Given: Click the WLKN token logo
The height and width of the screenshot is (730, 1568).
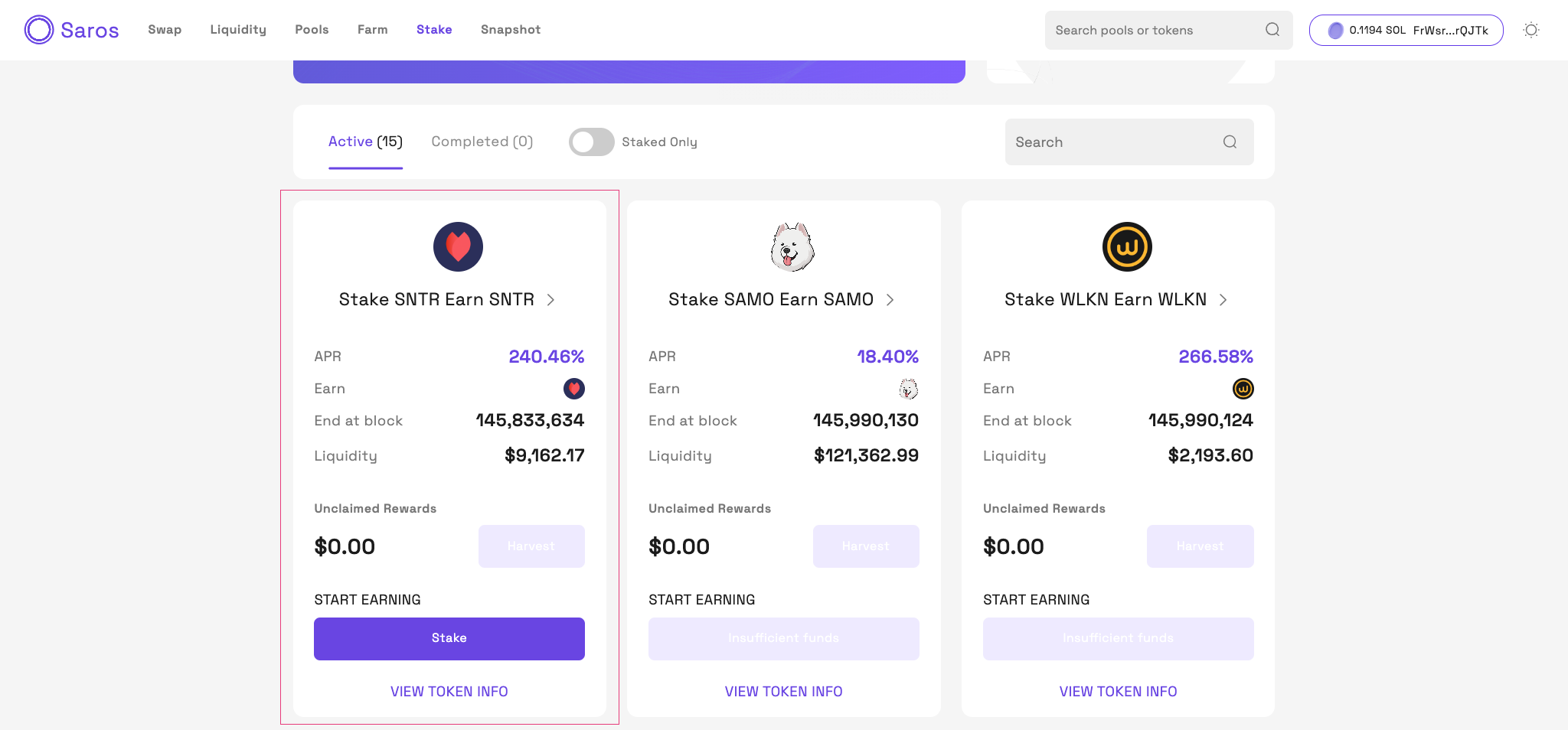Looking at the screenshot, I should click(1127, 247).
